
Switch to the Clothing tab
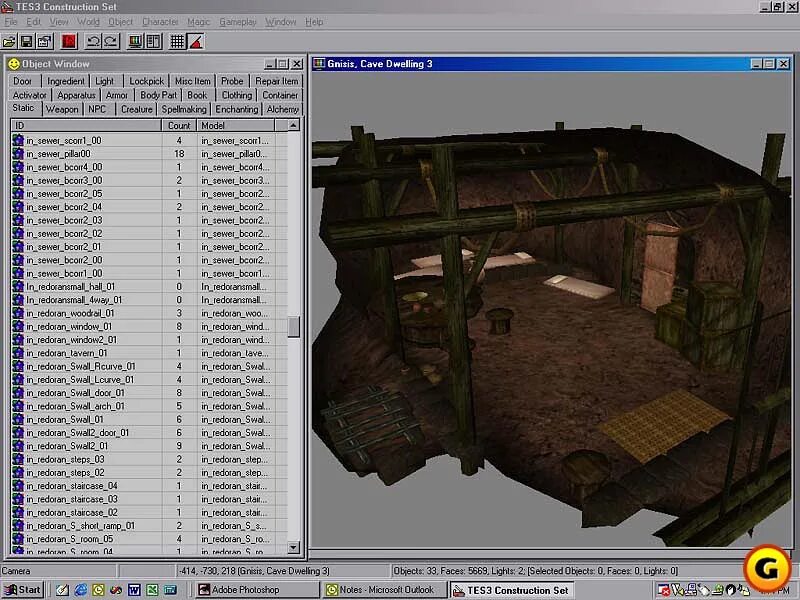coord(237,95)
